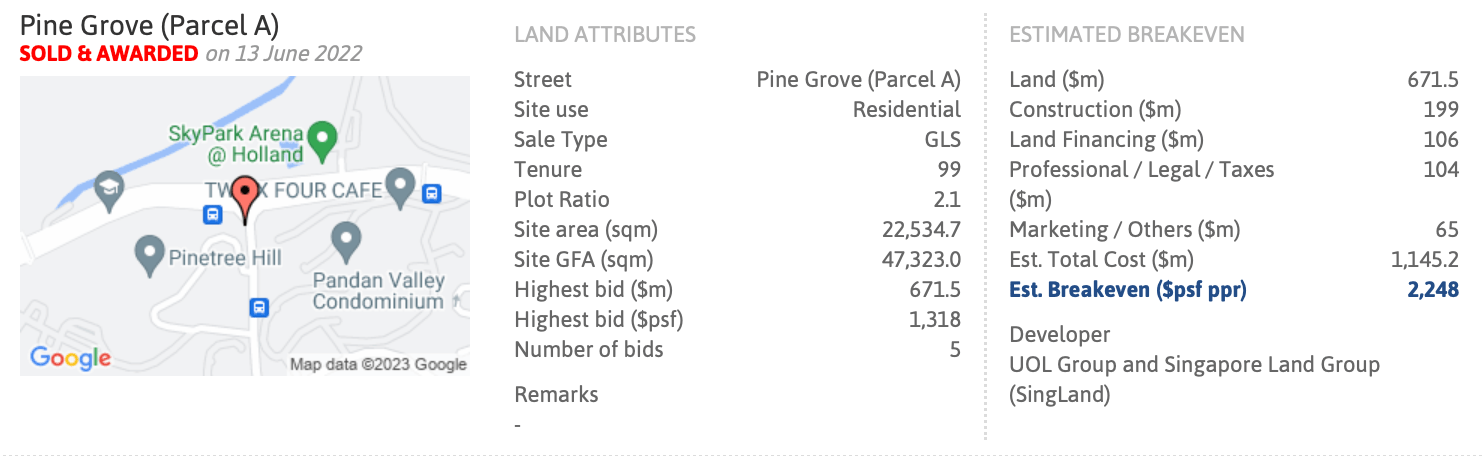Image resolution: width=1484 pixels, height=456 pixels.
Task: Click the bus stop icon left of red marker
Action: [x=213, y=214]
